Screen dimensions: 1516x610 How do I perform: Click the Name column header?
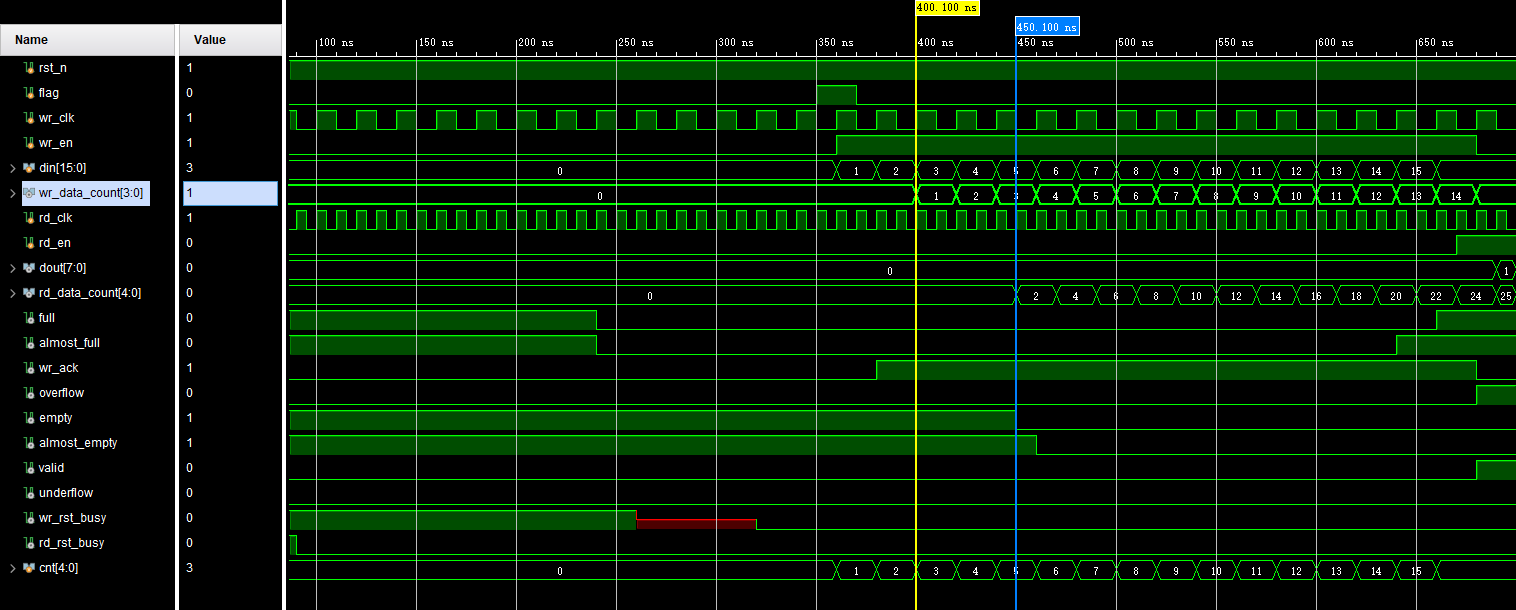(x=32, y=40)
